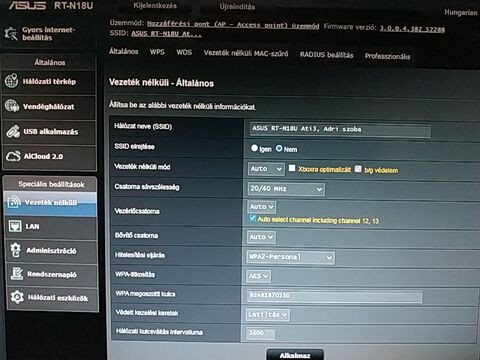Viewport: 480px width, 360px height.
Task: Click the Hálózat neve (SSID) input field
Action: [340, 129]
